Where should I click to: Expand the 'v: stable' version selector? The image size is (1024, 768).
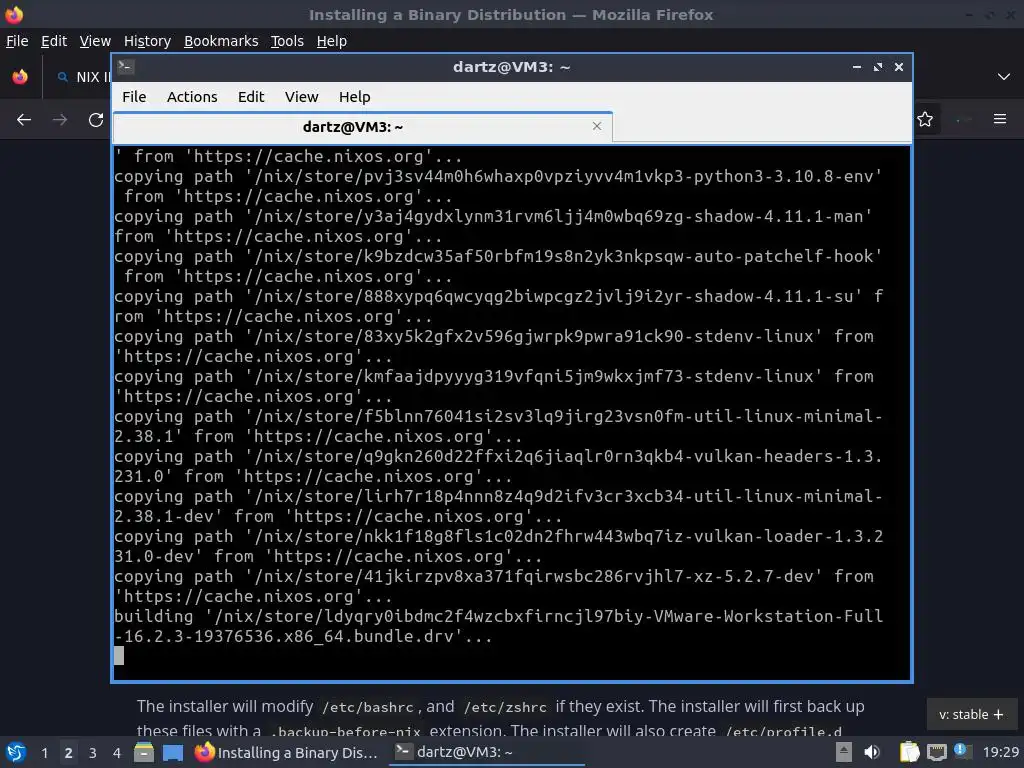(971, 714)
